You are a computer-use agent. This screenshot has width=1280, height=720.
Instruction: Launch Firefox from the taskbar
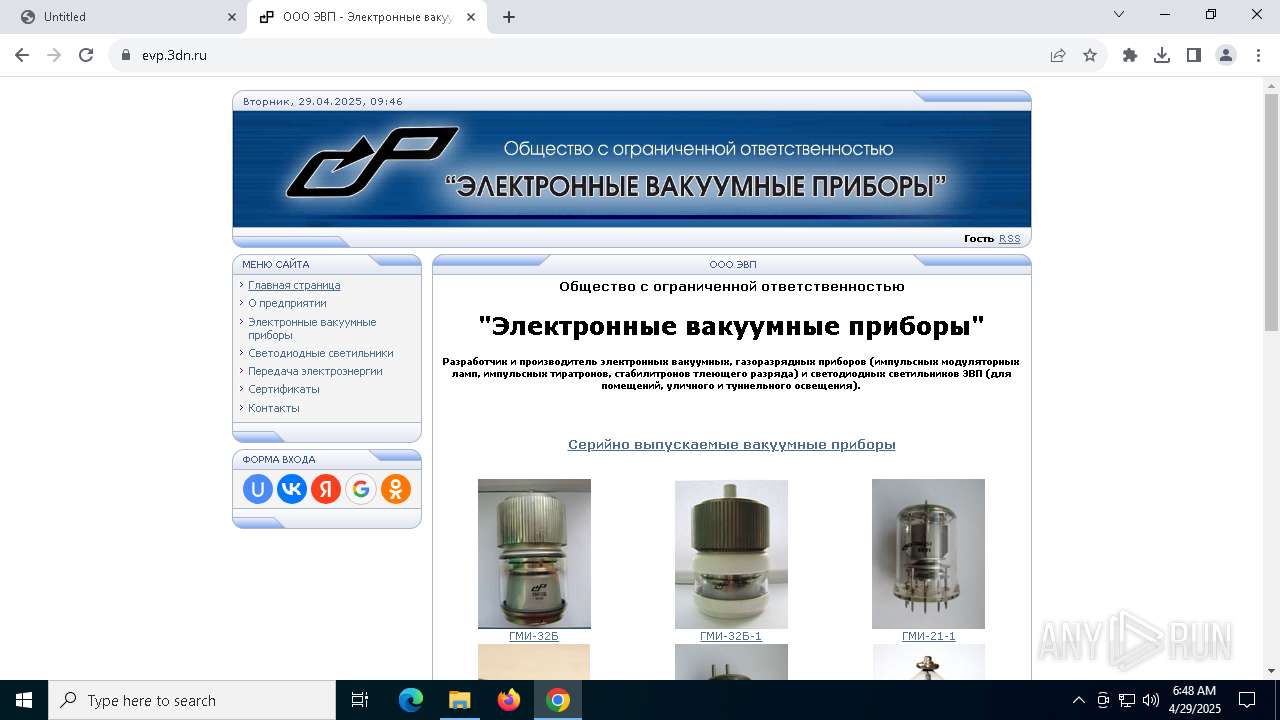point(509,700)
